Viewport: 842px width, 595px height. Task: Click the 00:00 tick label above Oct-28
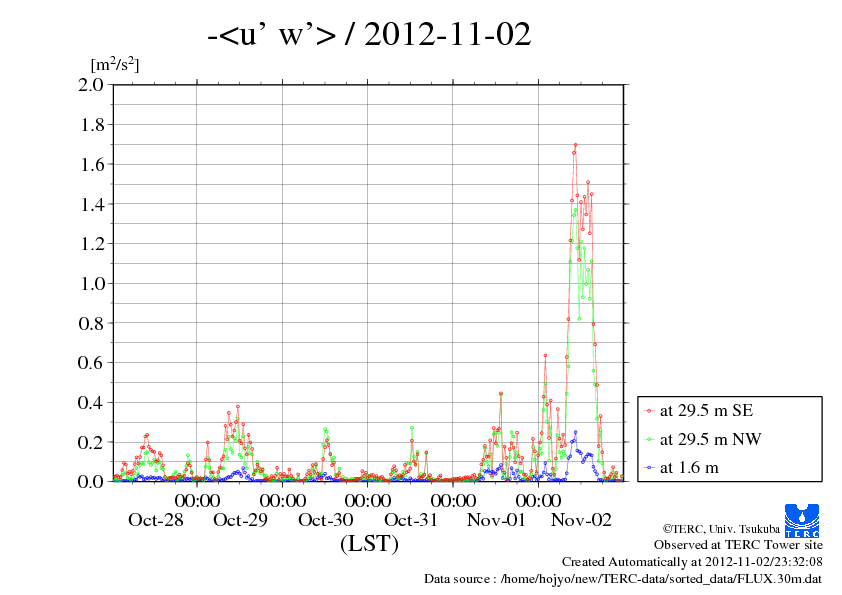click(197, 501)
